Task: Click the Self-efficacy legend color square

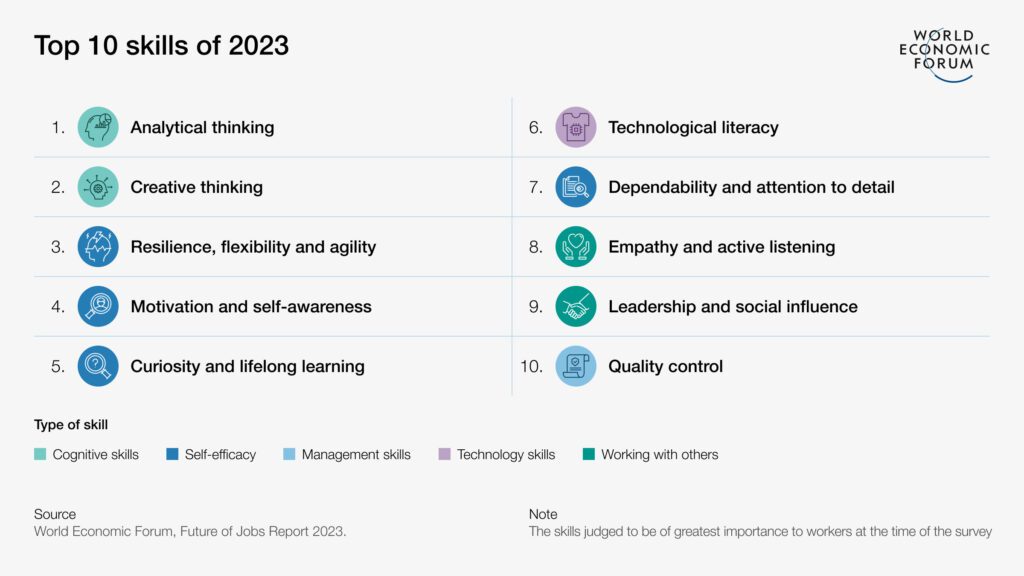Action: coord(172,455)
